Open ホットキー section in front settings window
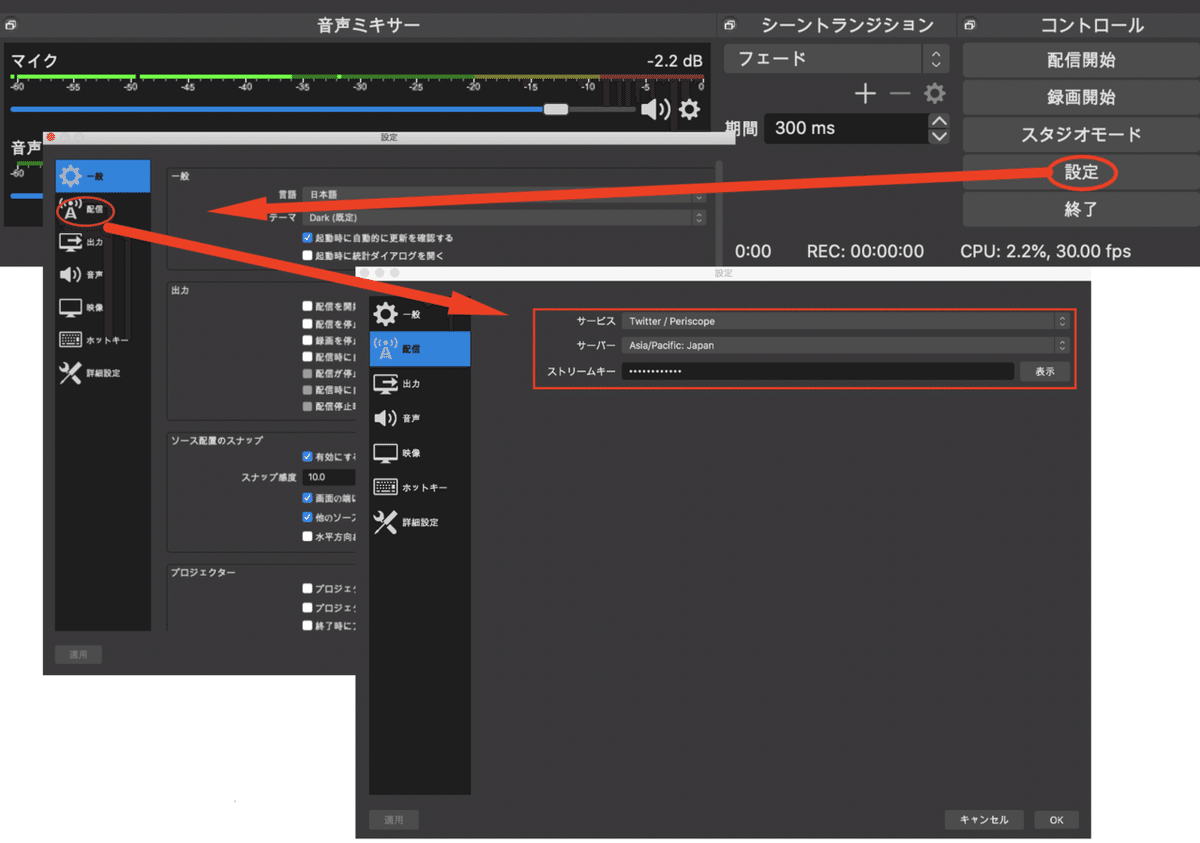 [x=420, y=487]
